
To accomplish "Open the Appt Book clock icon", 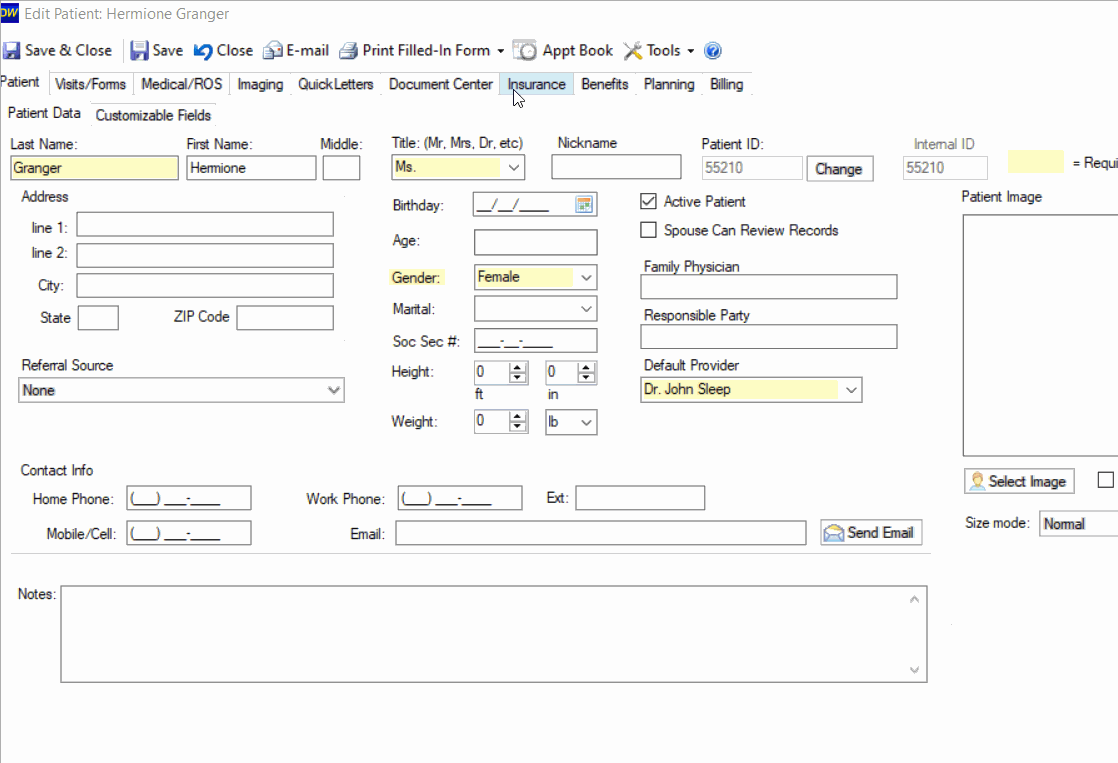I will coord(524,51).
